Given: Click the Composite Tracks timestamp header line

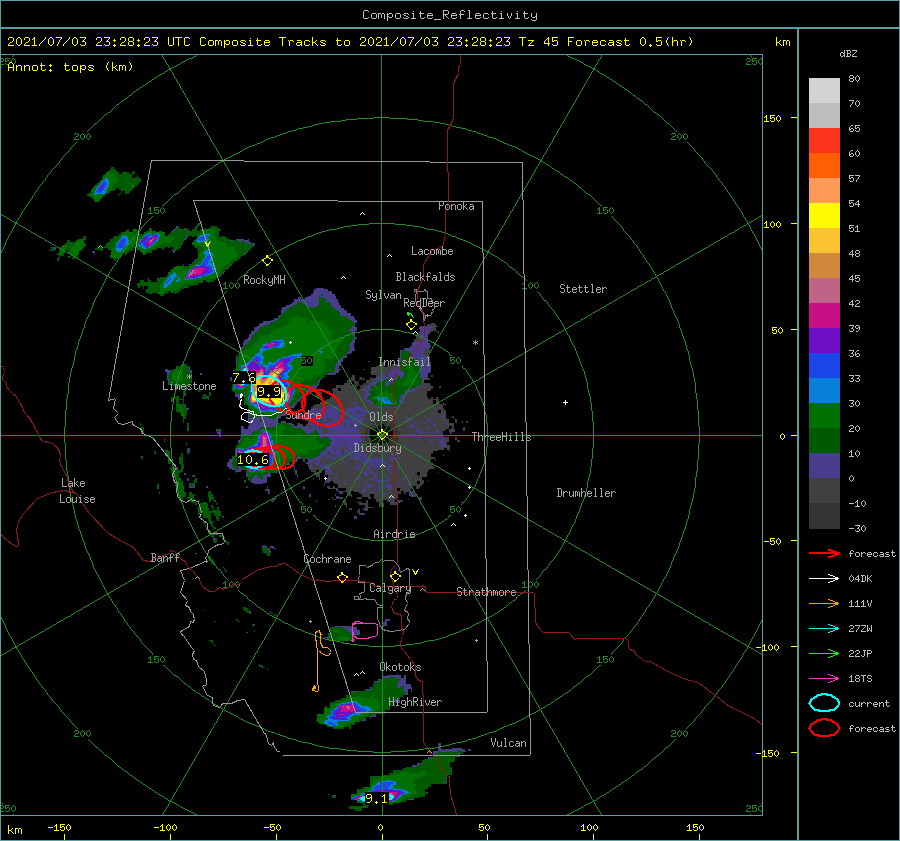Looking at the screenshot, I should tap(350, 42).
